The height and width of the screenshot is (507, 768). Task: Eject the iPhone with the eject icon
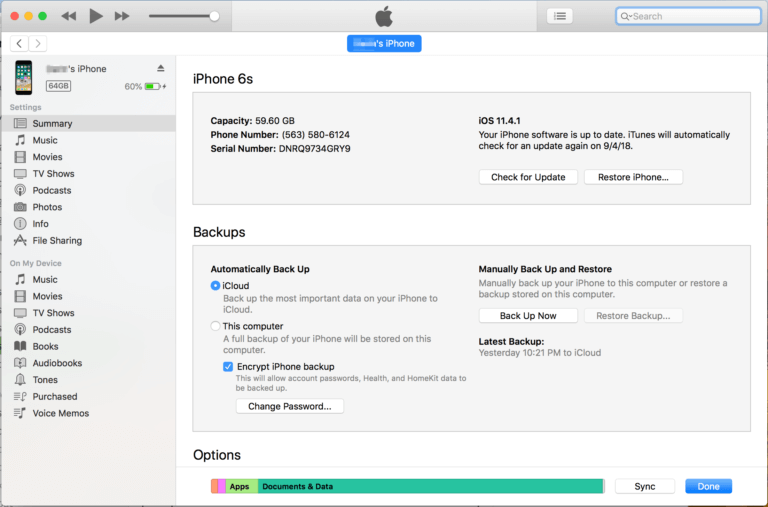pos(161,68)
